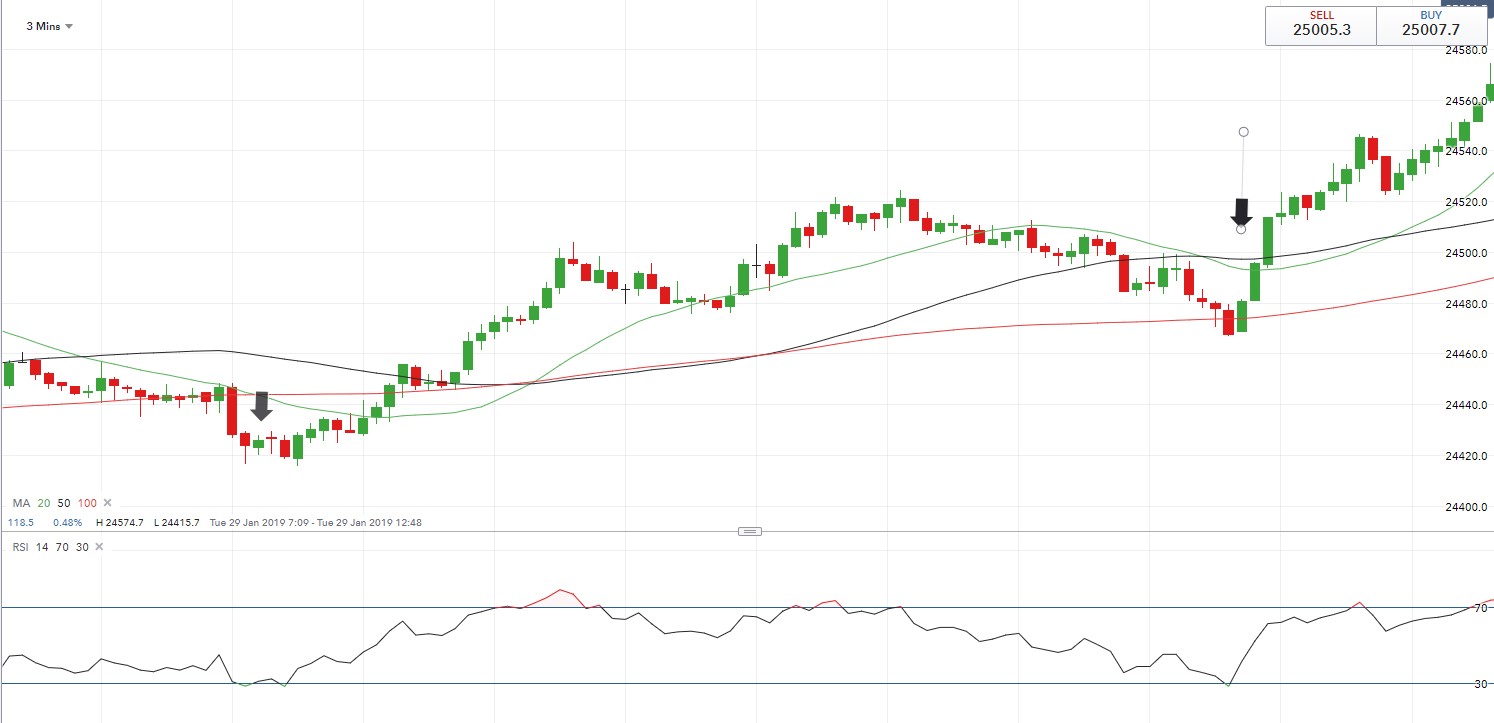Click the low value L 24415.7
1494x723 pixels.
pos(176,522)
